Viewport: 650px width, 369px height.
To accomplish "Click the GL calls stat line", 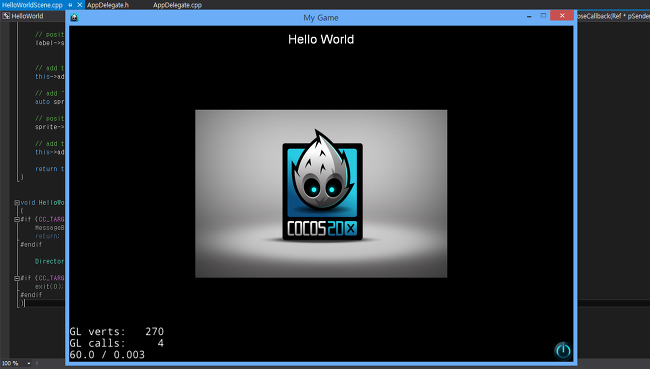I will 116,343.
